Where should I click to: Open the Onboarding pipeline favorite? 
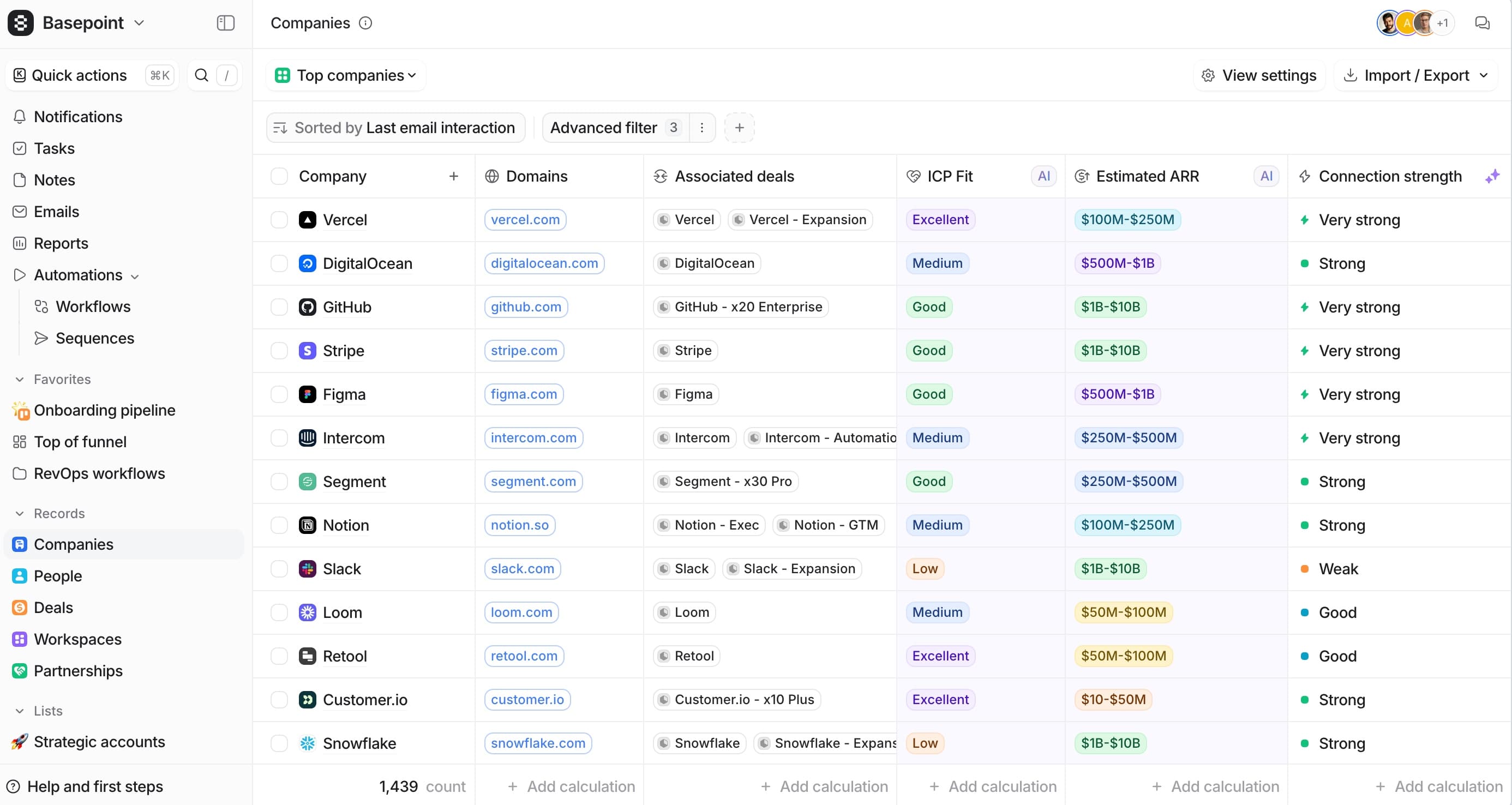pyautogui.click(x=105, y=410)
